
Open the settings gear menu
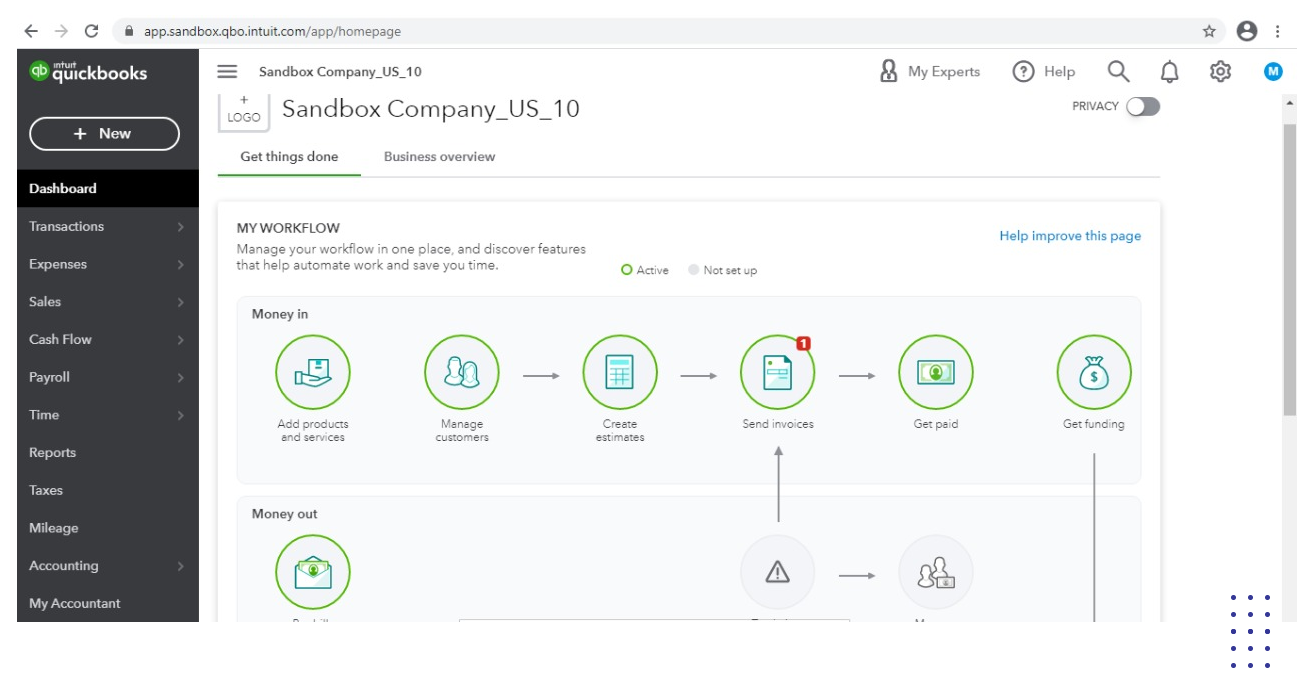click(1220, 72)
